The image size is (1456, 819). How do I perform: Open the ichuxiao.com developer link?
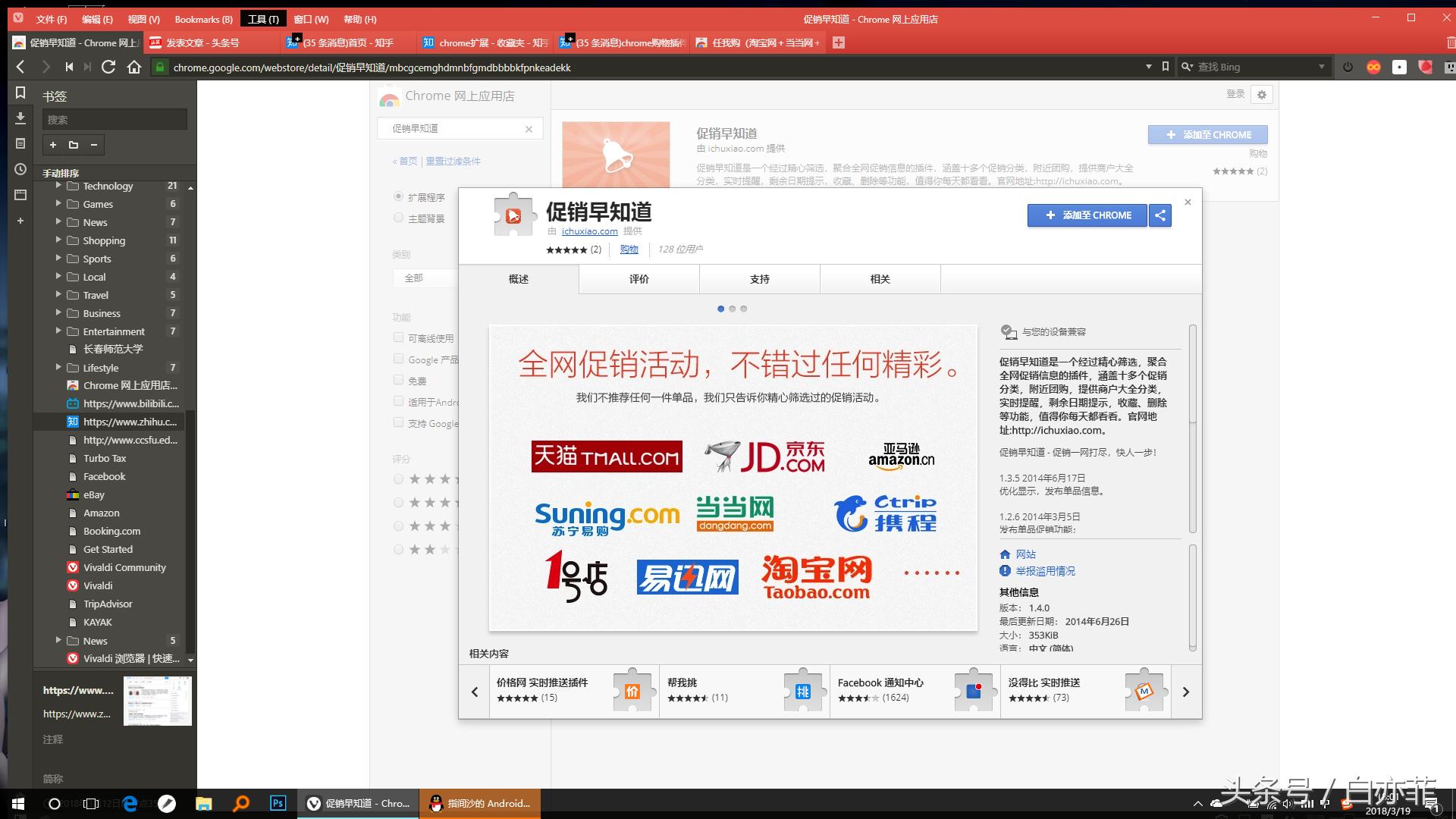[x=589, y=231]
